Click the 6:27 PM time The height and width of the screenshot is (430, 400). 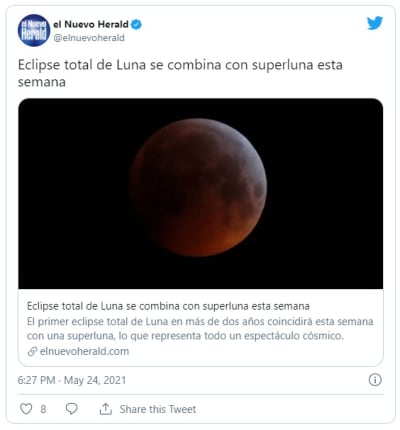(x=36, y=380)
